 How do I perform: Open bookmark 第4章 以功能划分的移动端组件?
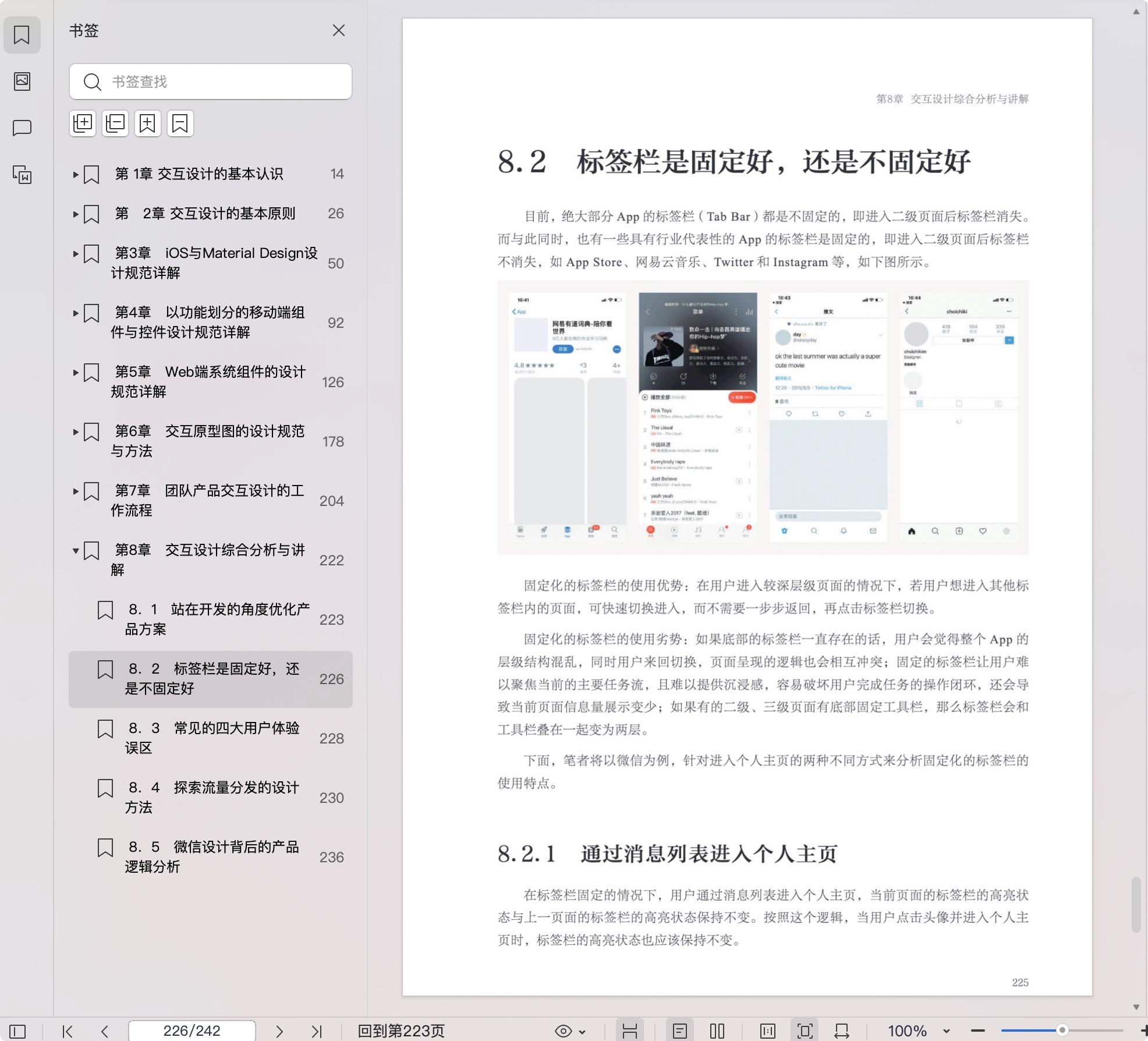coord(211,323)
